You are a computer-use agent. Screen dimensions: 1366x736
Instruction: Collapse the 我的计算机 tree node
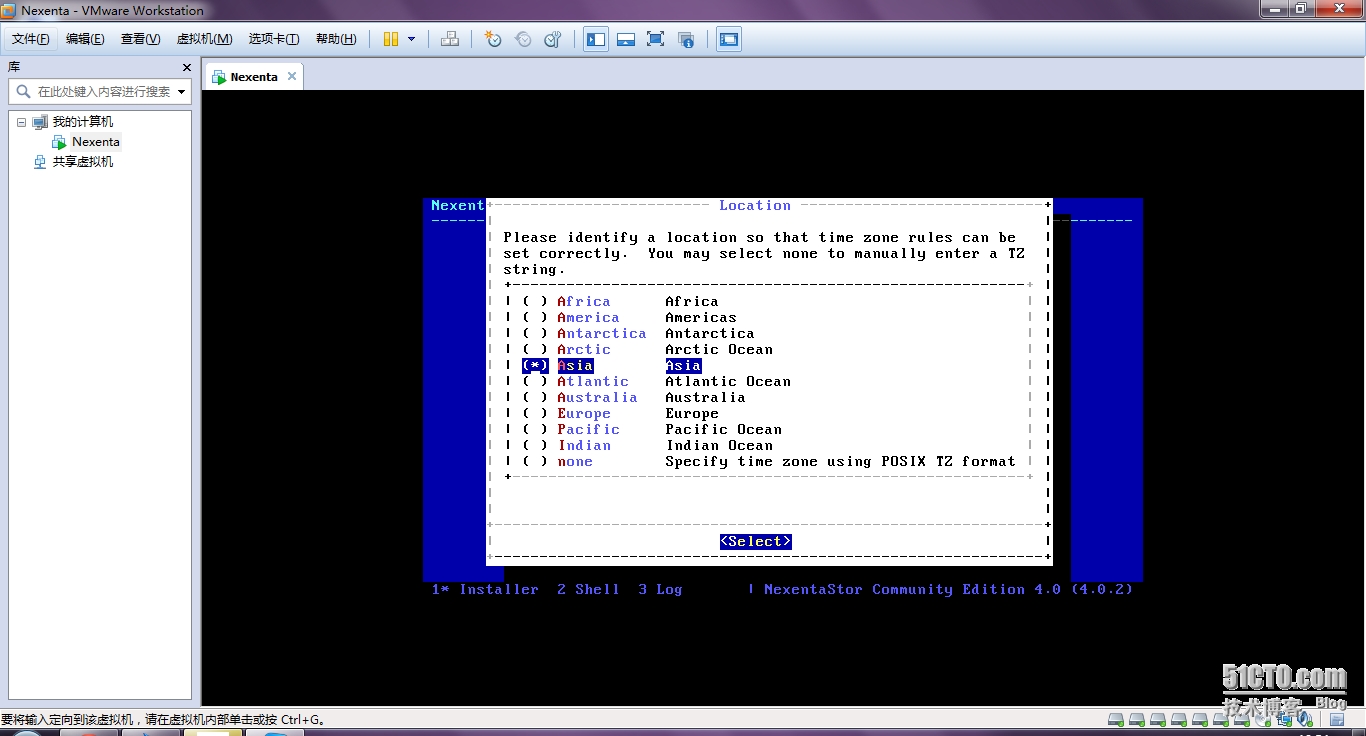click(x=21, y=122)
